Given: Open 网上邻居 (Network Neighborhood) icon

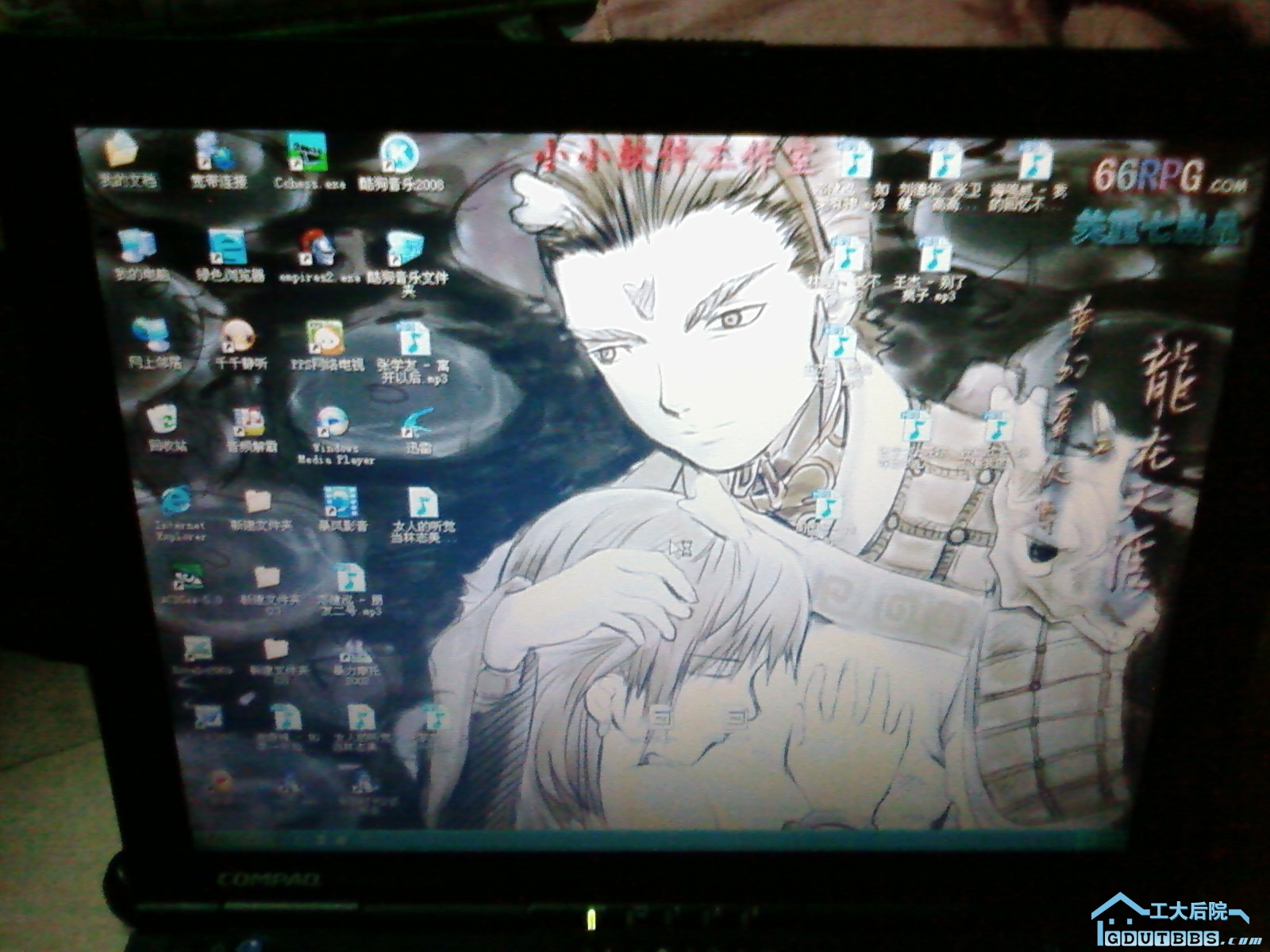Looking at the screenshot, I should (151, 336).
